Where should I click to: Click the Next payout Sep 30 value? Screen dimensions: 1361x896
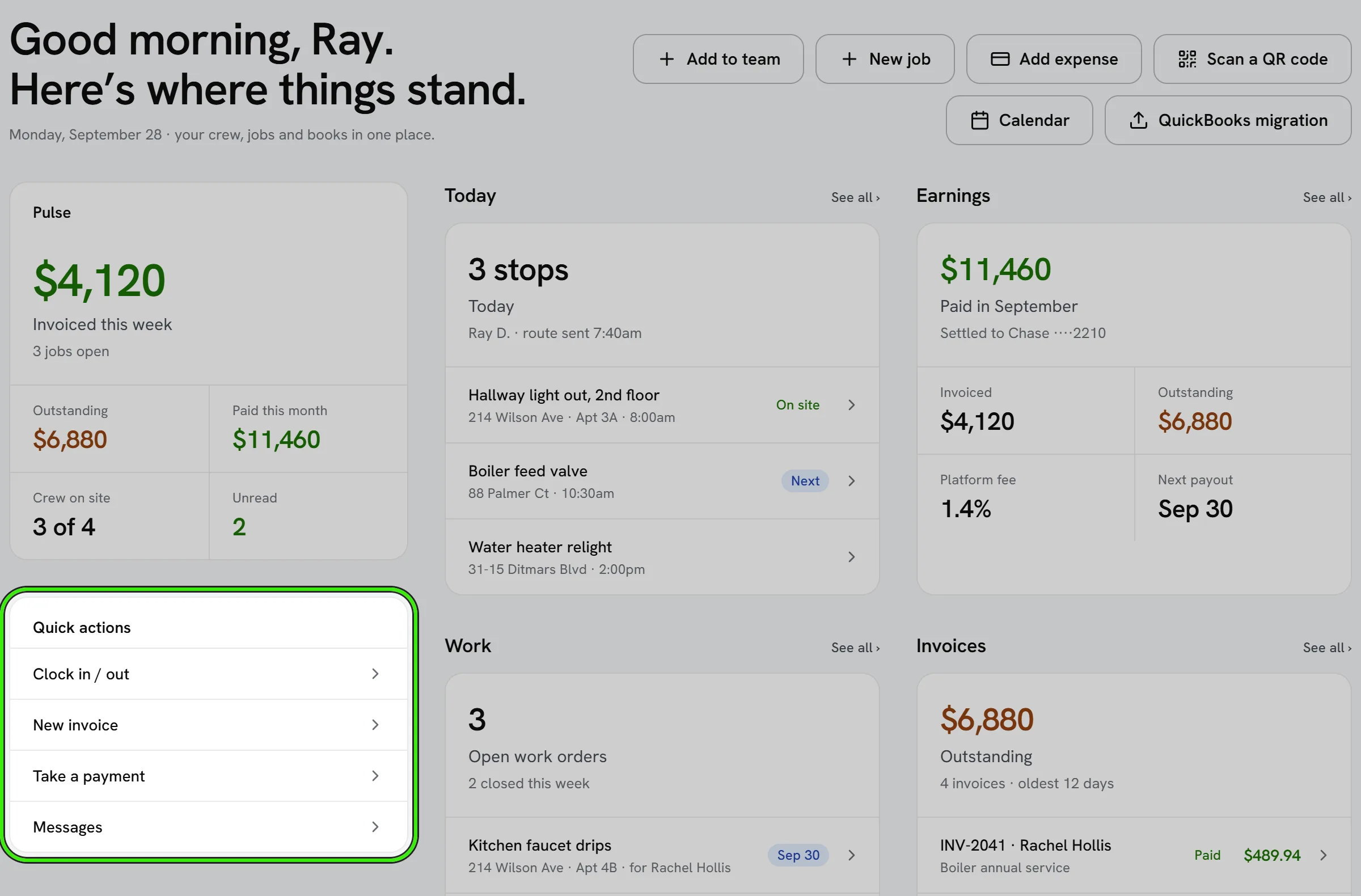point(1195,508)
